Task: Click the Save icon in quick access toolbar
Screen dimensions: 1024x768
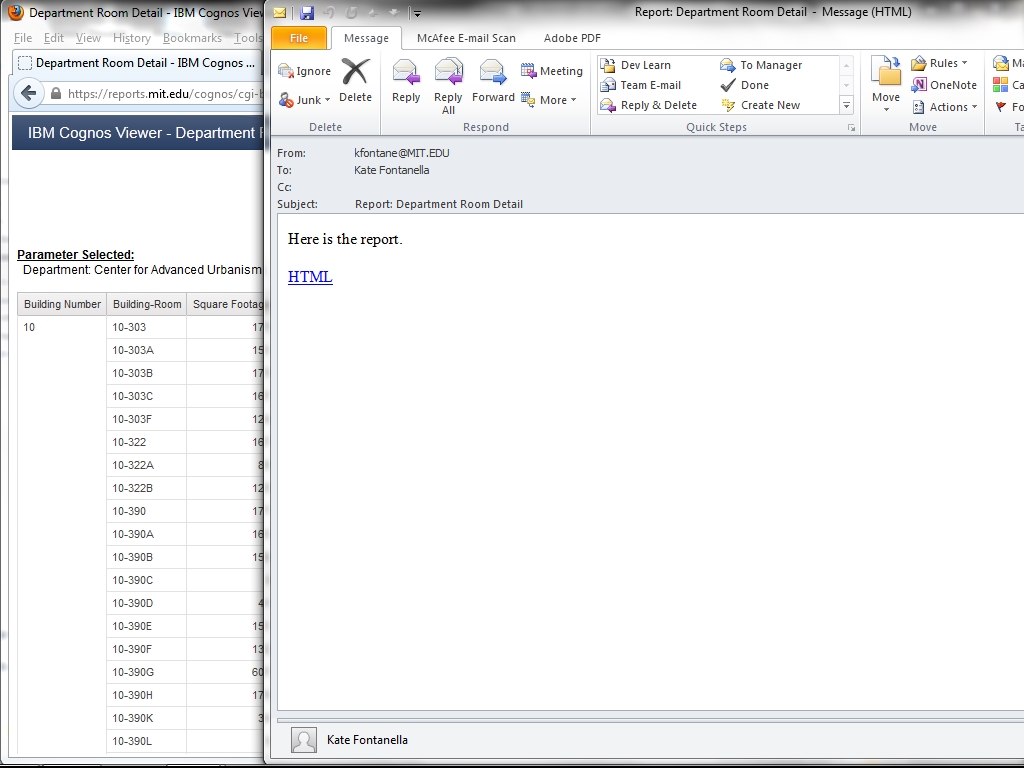Action: coord(307,13)
